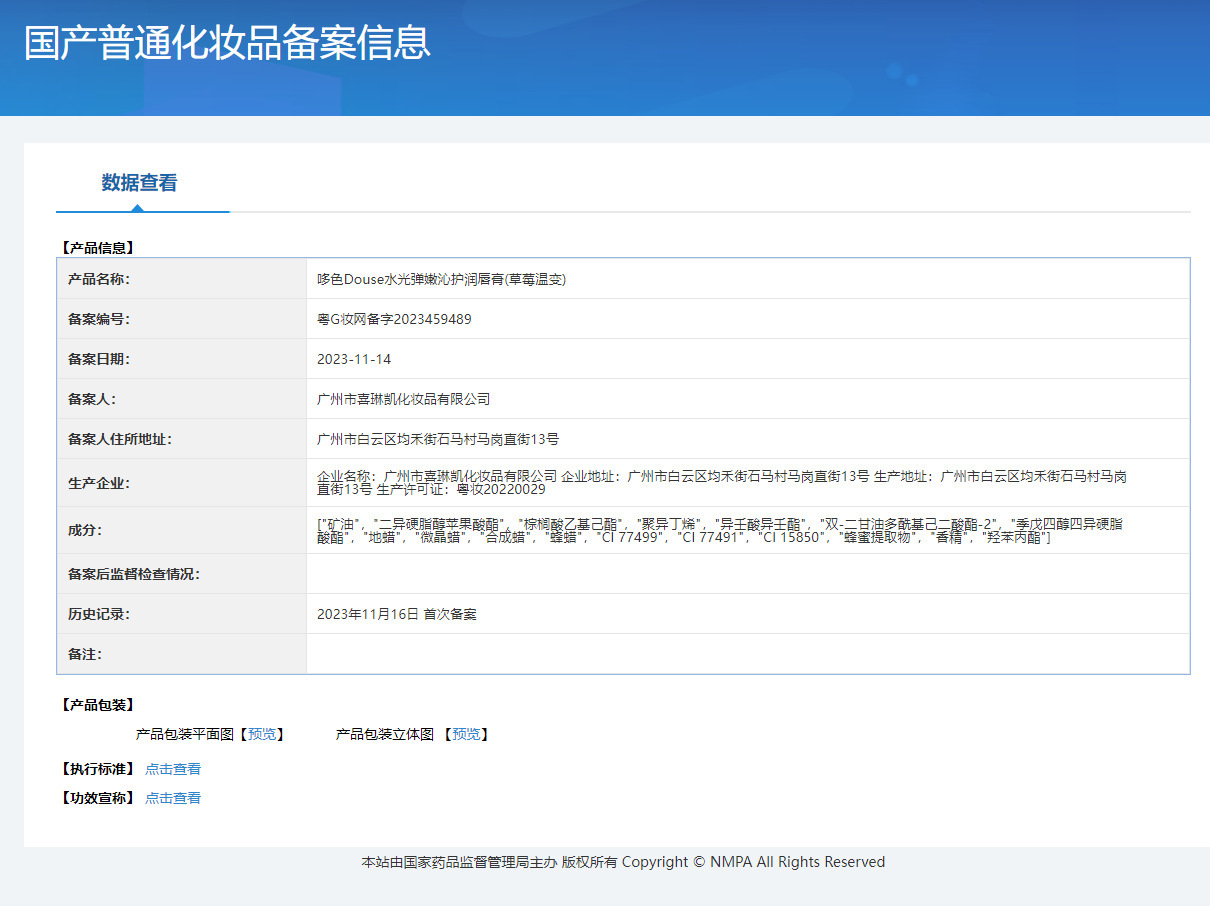Click the 生产企业 details text

[720, 483]
